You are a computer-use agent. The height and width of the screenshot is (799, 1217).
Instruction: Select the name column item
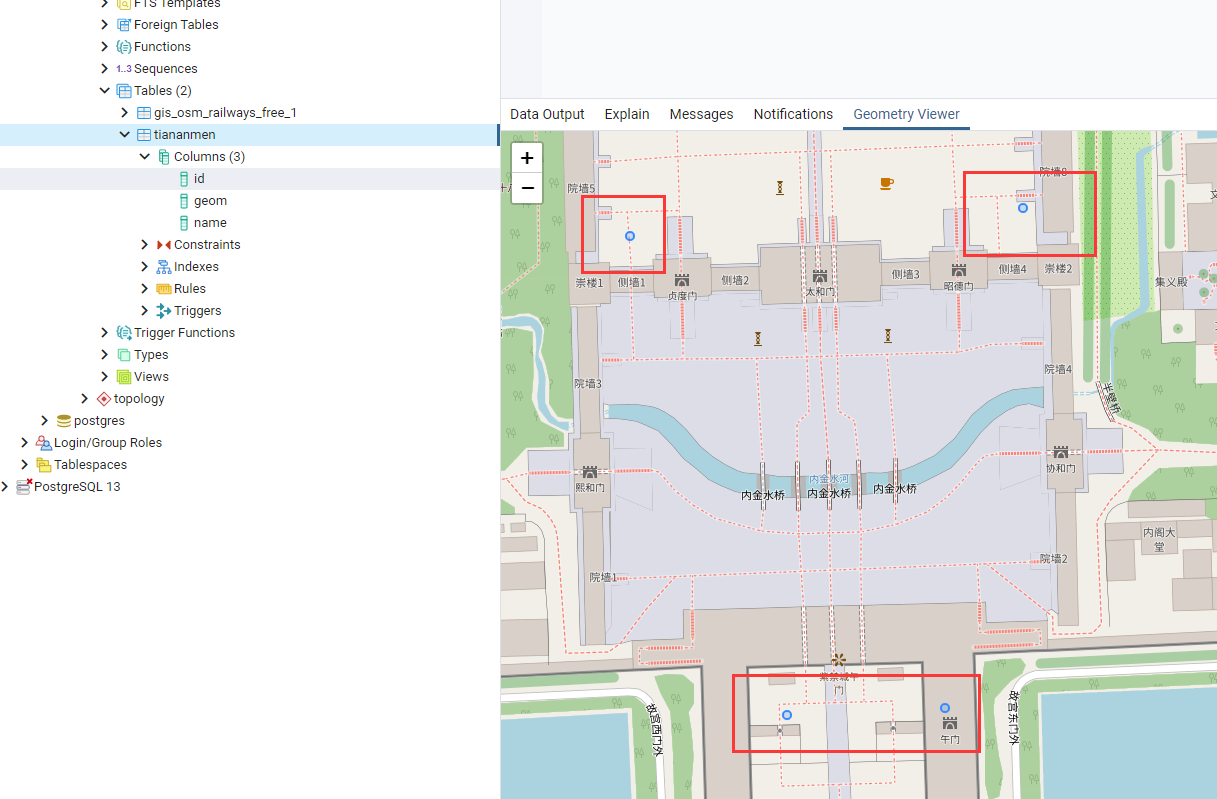click(210, 223)
